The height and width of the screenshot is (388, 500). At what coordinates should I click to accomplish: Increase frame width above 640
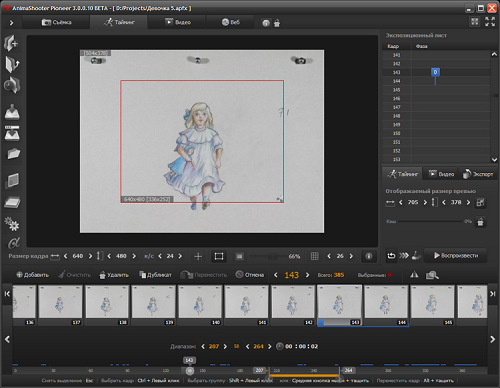click(90, 256)
